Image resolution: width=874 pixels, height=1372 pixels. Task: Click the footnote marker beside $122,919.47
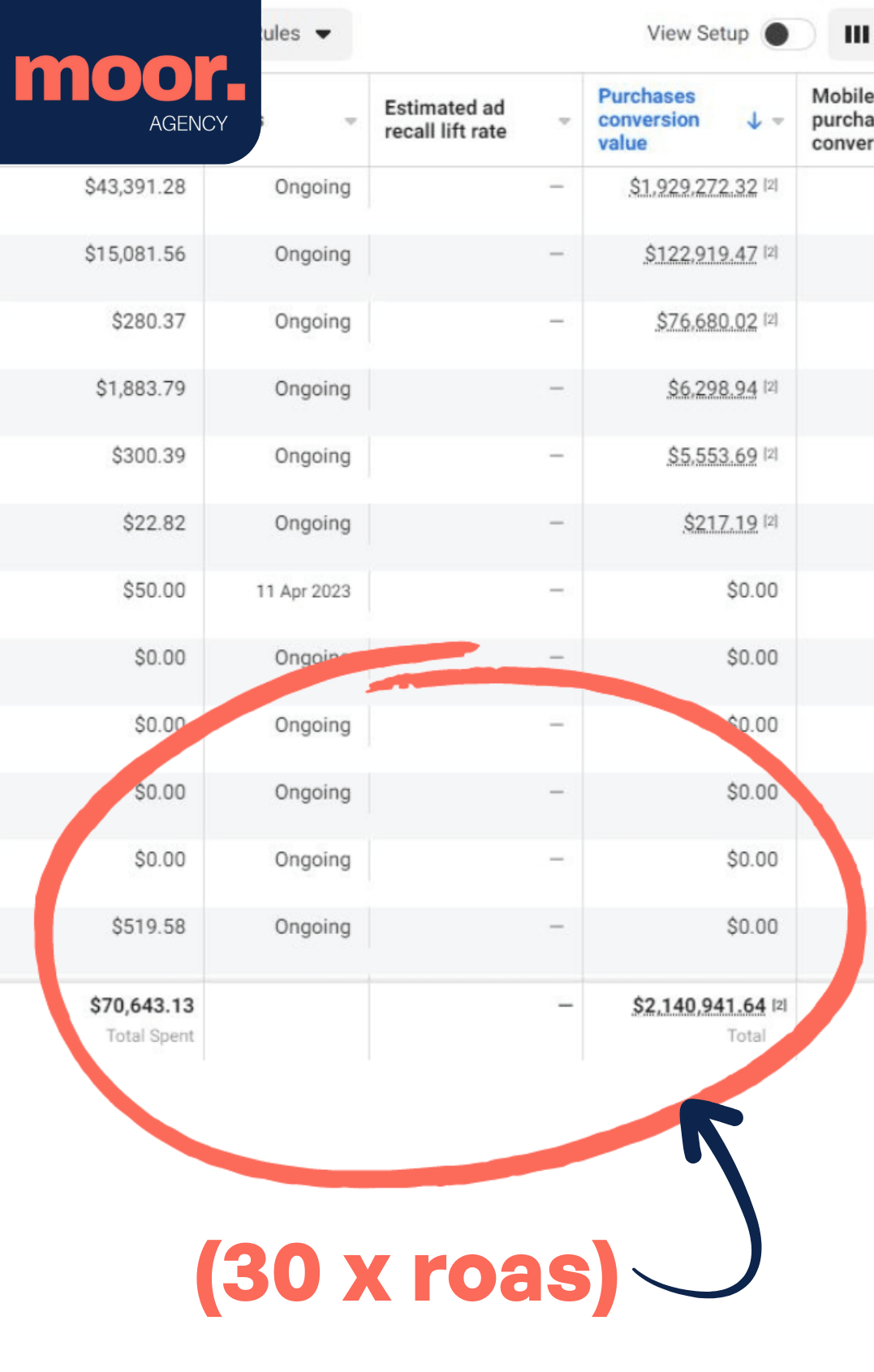[x=771, y=252]
